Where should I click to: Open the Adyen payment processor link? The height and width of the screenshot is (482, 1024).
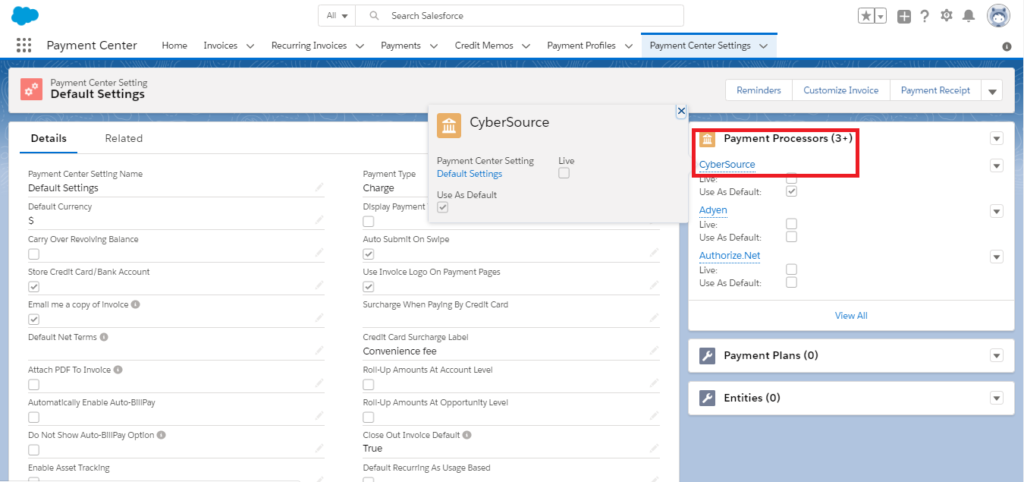tap(713, 210)
